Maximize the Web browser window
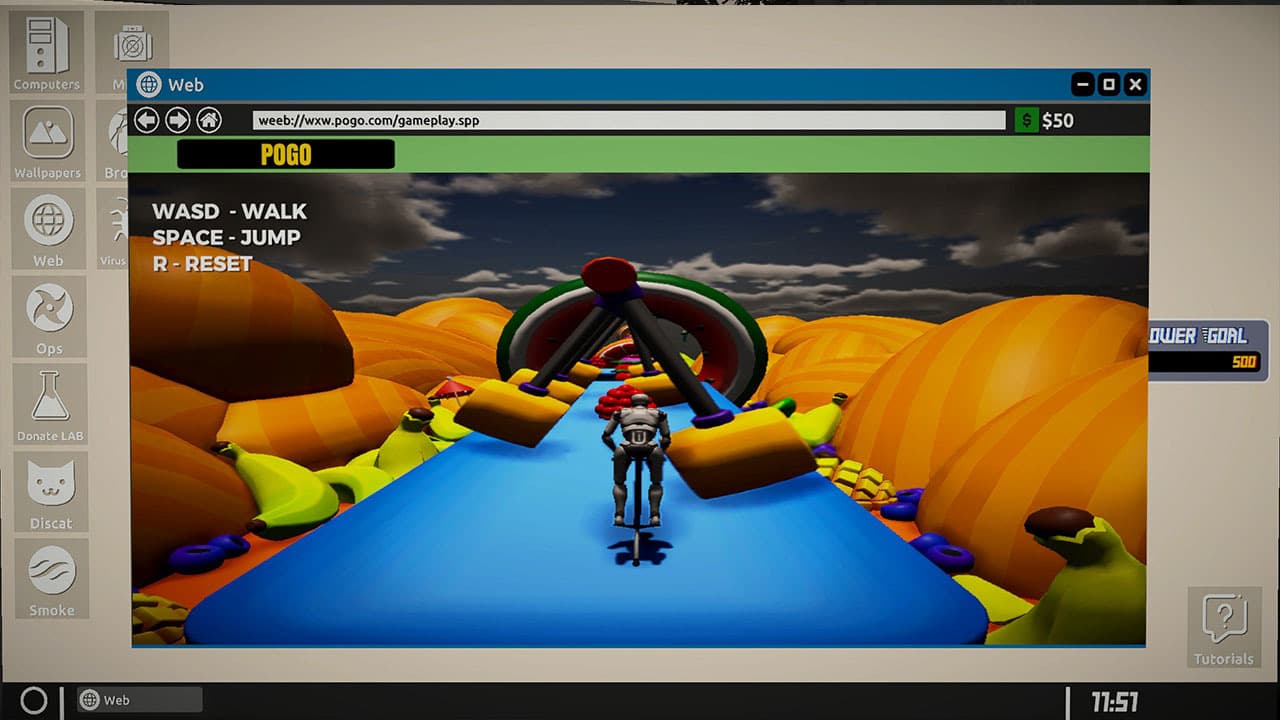 tap(1108, 85)
